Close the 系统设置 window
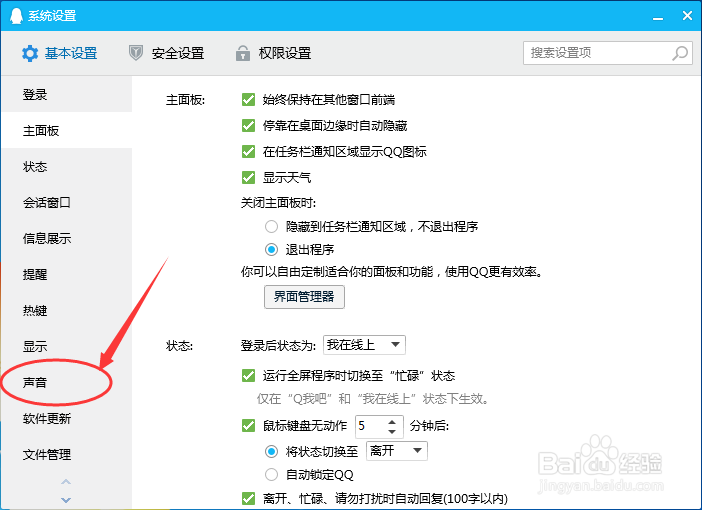The height and width of the screenshot is (510, 702). coord(687,16)
